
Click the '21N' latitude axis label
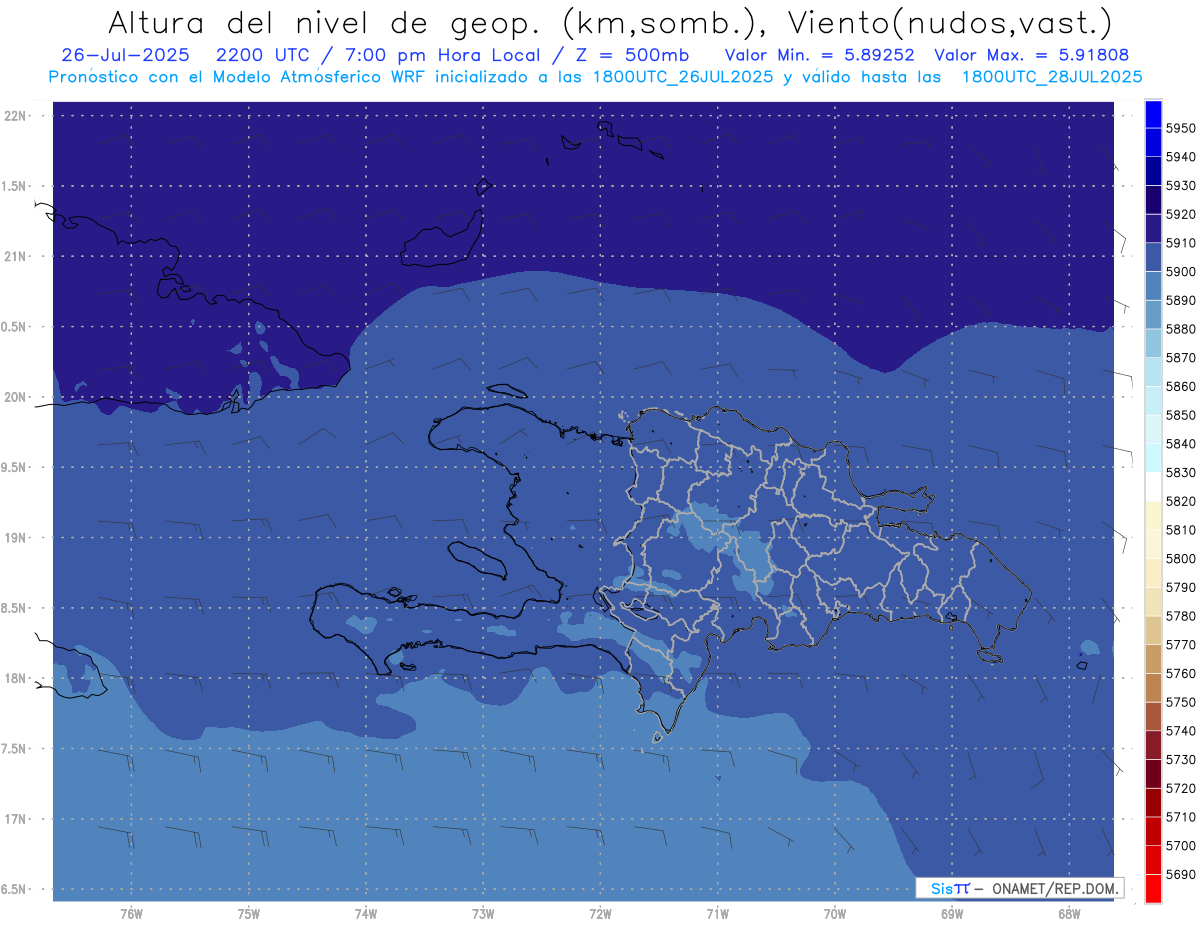click(x=16, y=256)
